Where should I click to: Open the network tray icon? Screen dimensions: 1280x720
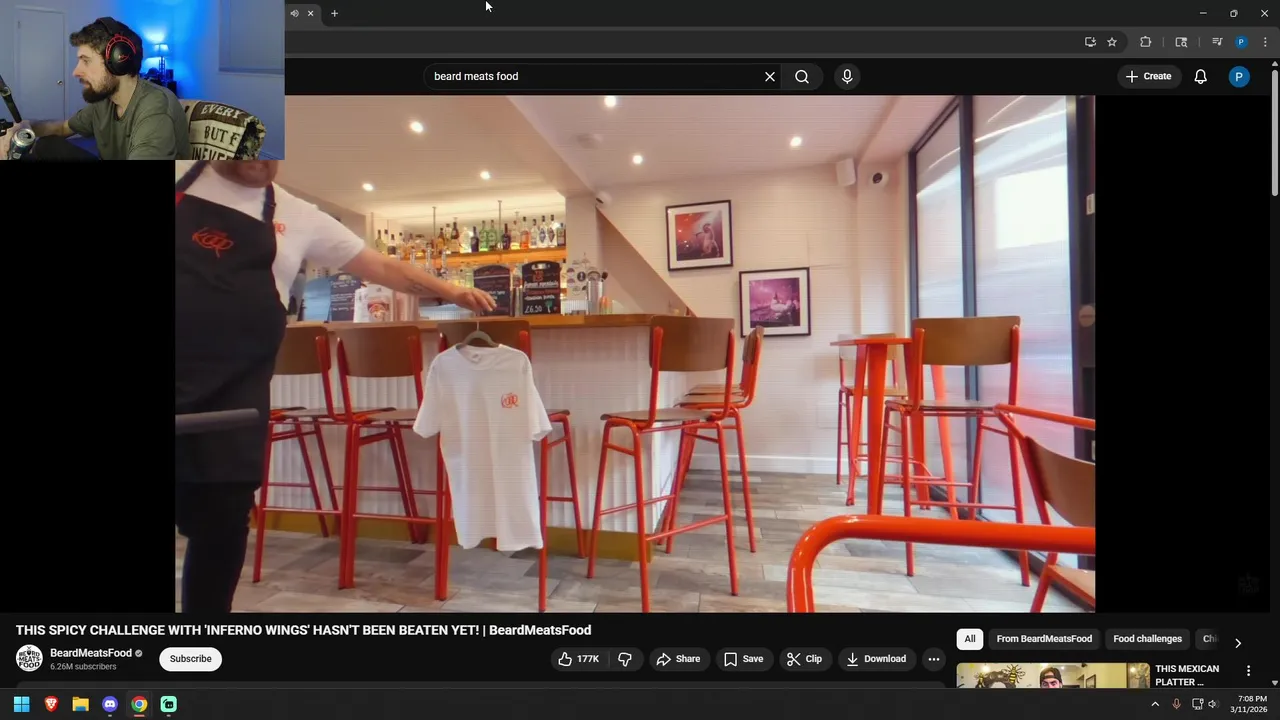1197,704
